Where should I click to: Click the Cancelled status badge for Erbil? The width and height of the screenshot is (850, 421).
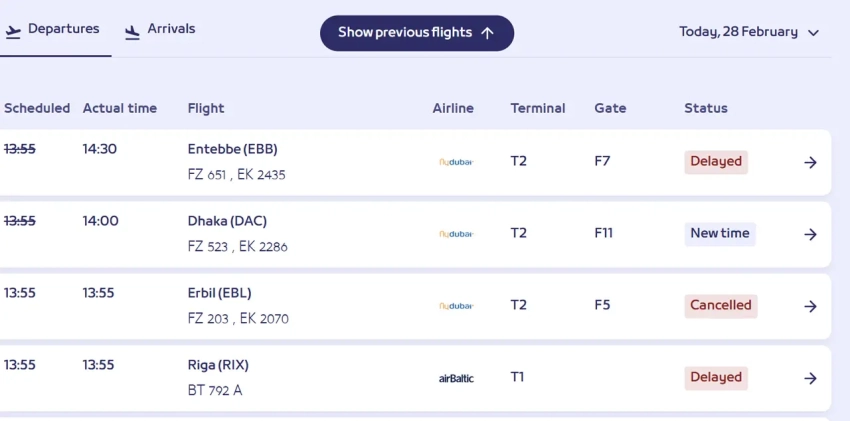pyautogui.click(x=720, y=305)
